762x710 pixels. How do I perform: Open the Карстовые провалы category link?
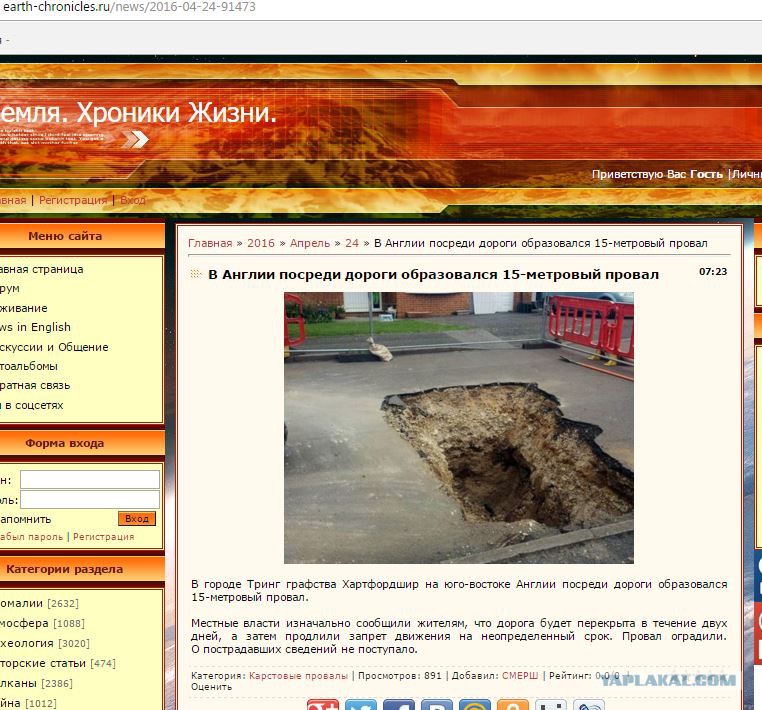point(298,676)
